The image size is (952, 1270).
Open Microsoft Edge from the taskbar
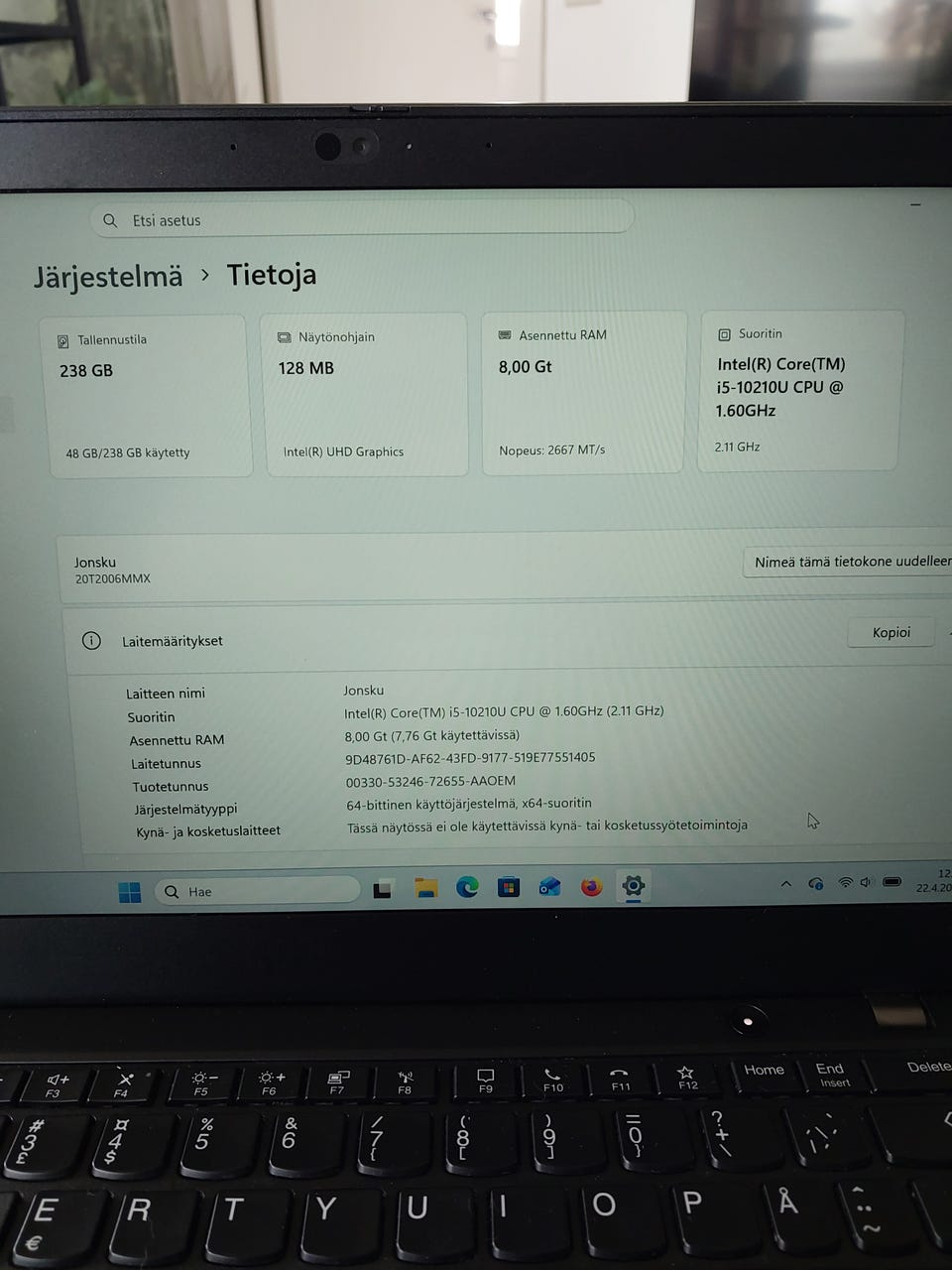click(467, 887)
